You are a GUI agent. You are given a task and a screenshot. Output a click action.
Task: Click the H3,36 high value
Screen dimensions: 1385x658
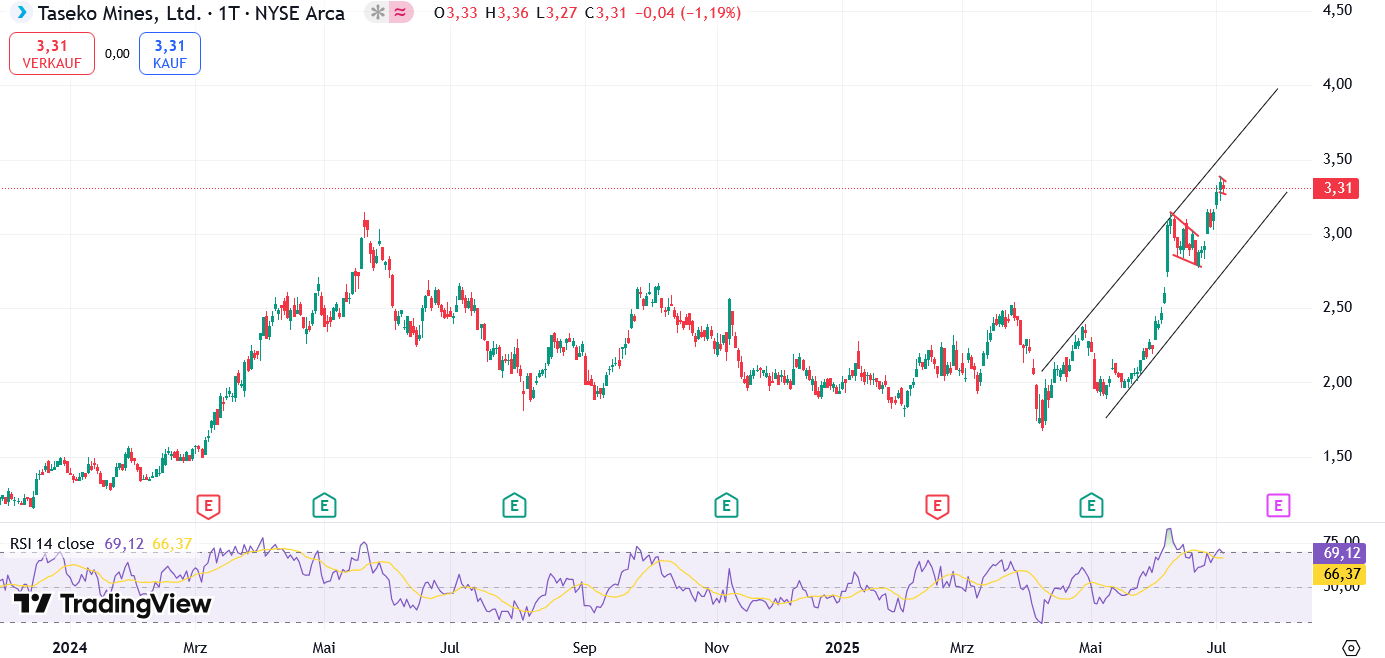click(507, 13)
